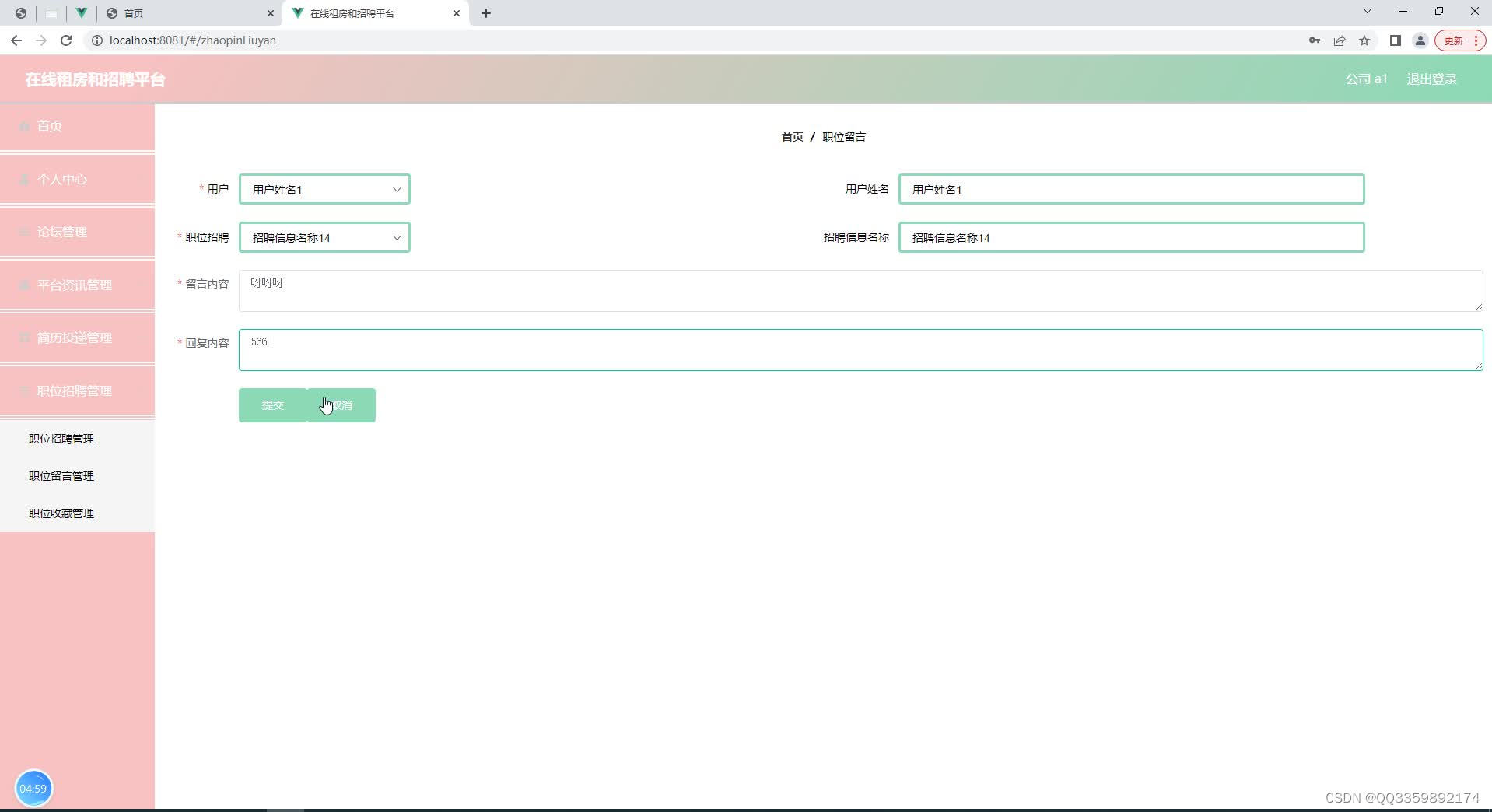Expand 简历投递管理 sidebar menu
The width and height of the screenshot is (1492, 812).
tap(77, 338)
